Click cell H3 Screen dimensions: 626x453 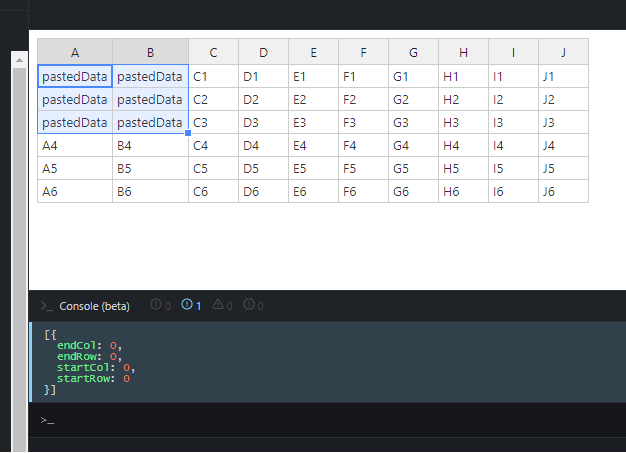pos(463,122)
